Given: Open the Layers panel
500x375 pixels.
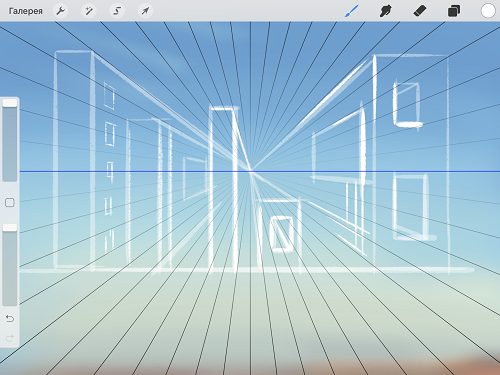Looking at the screenshot, I should click(x=454, y=11).
